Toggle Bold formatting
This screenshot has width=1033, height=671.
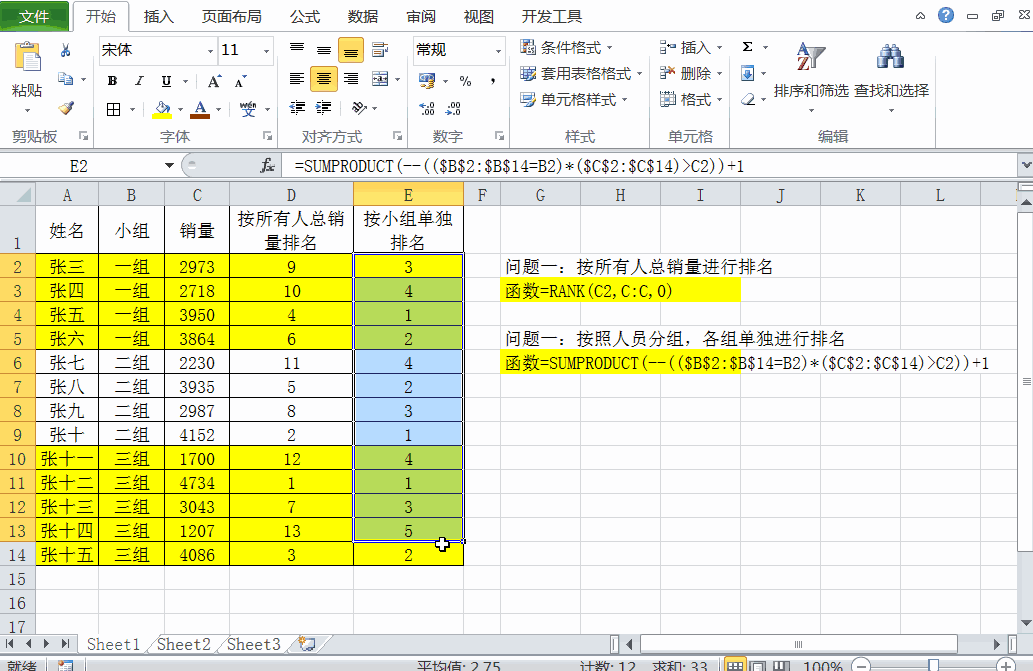click(113, 81)
